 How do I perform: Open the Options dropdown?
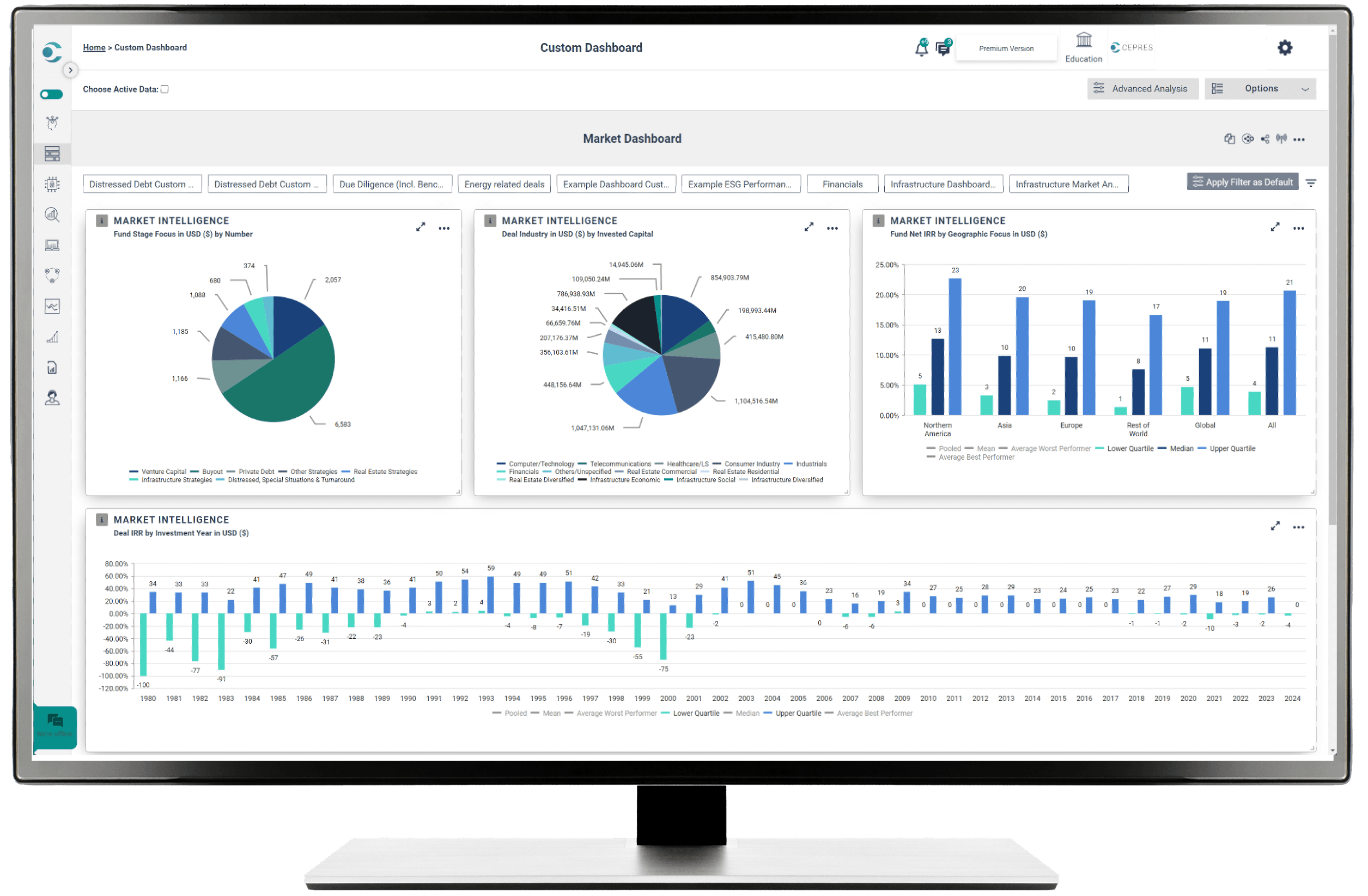click(1260, 88)
